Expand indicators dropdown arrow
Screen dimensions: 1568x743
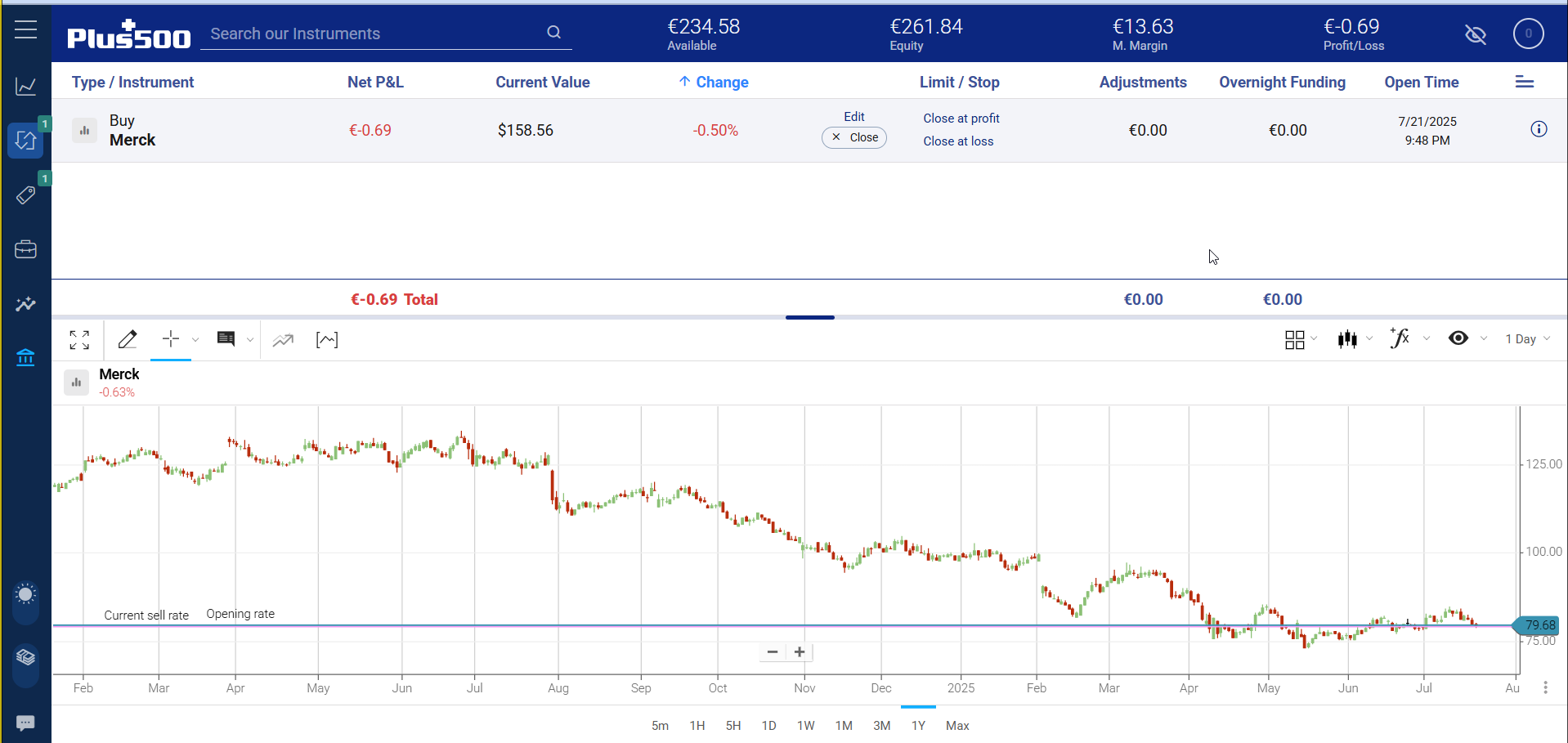(x=1427, y=338)
